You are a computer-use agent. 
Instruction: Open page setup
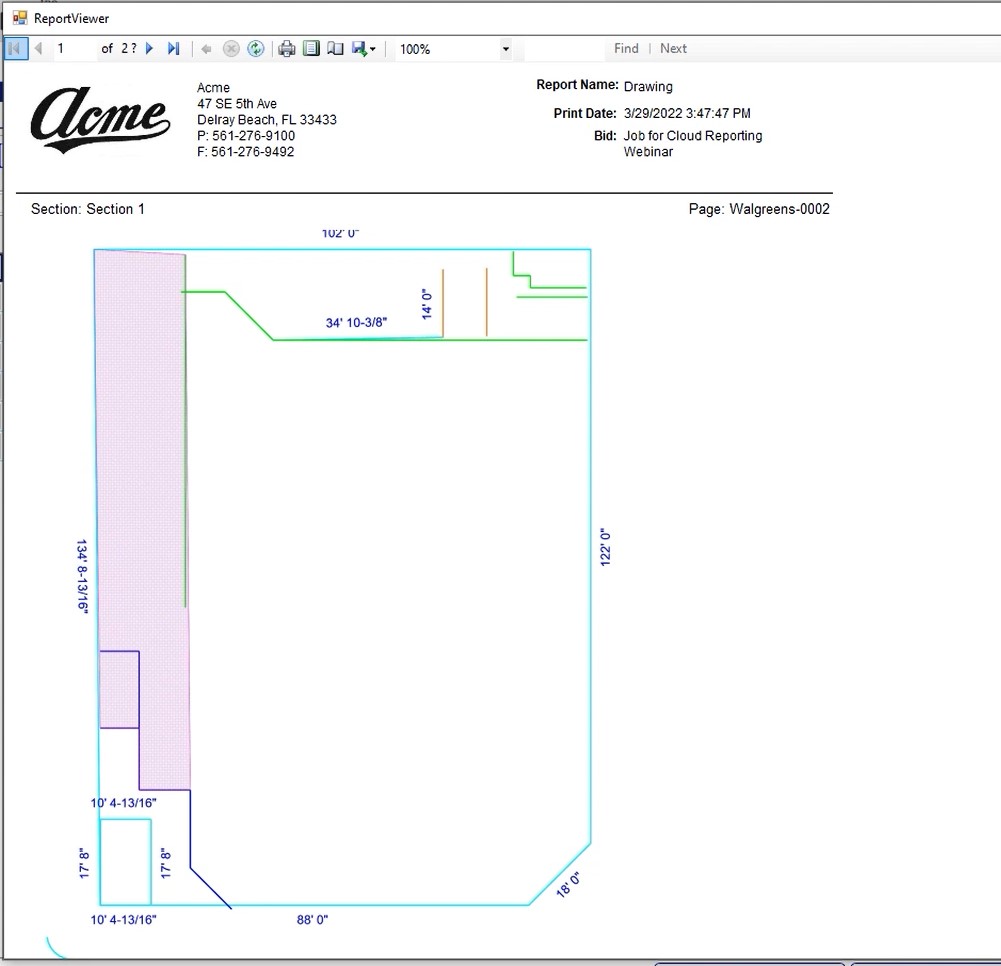336,48
